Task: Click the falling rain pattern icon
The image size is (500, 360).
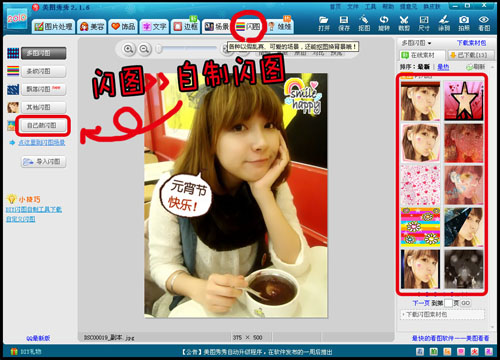Action: click(x=13, y=89)
